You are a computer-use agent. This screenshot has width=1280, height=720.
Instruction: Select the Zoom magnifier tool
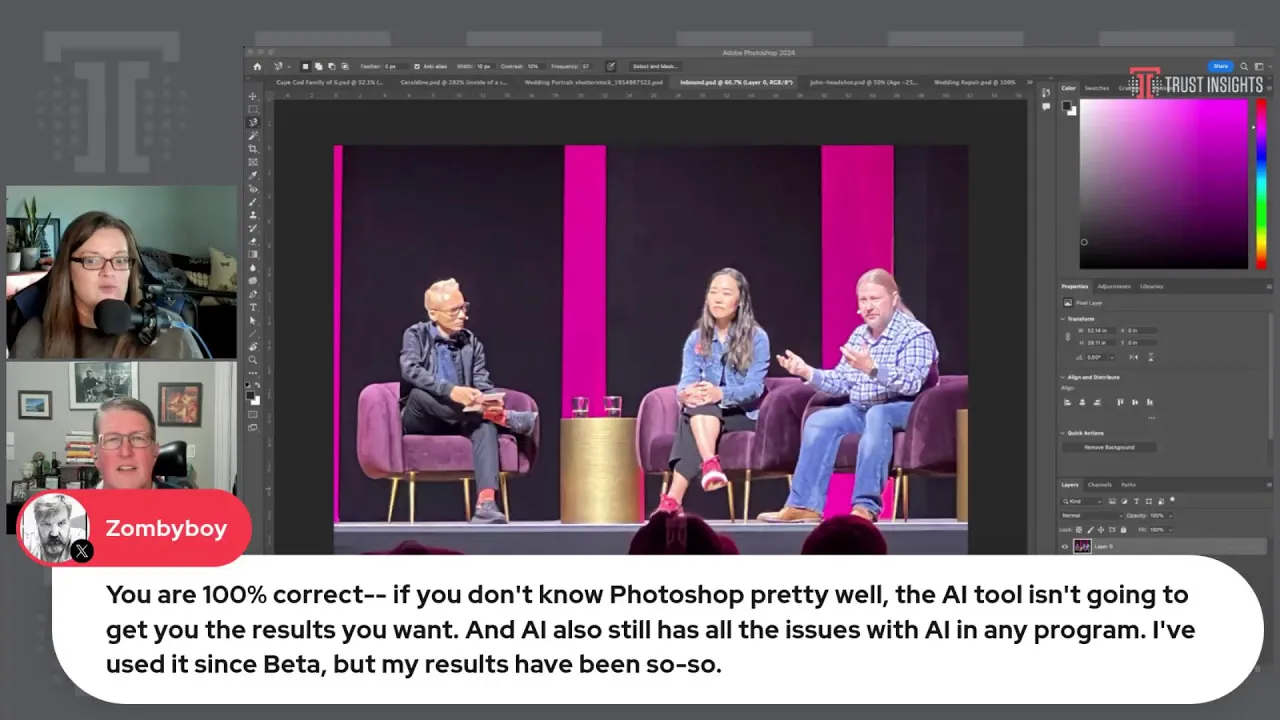[253, 359]
